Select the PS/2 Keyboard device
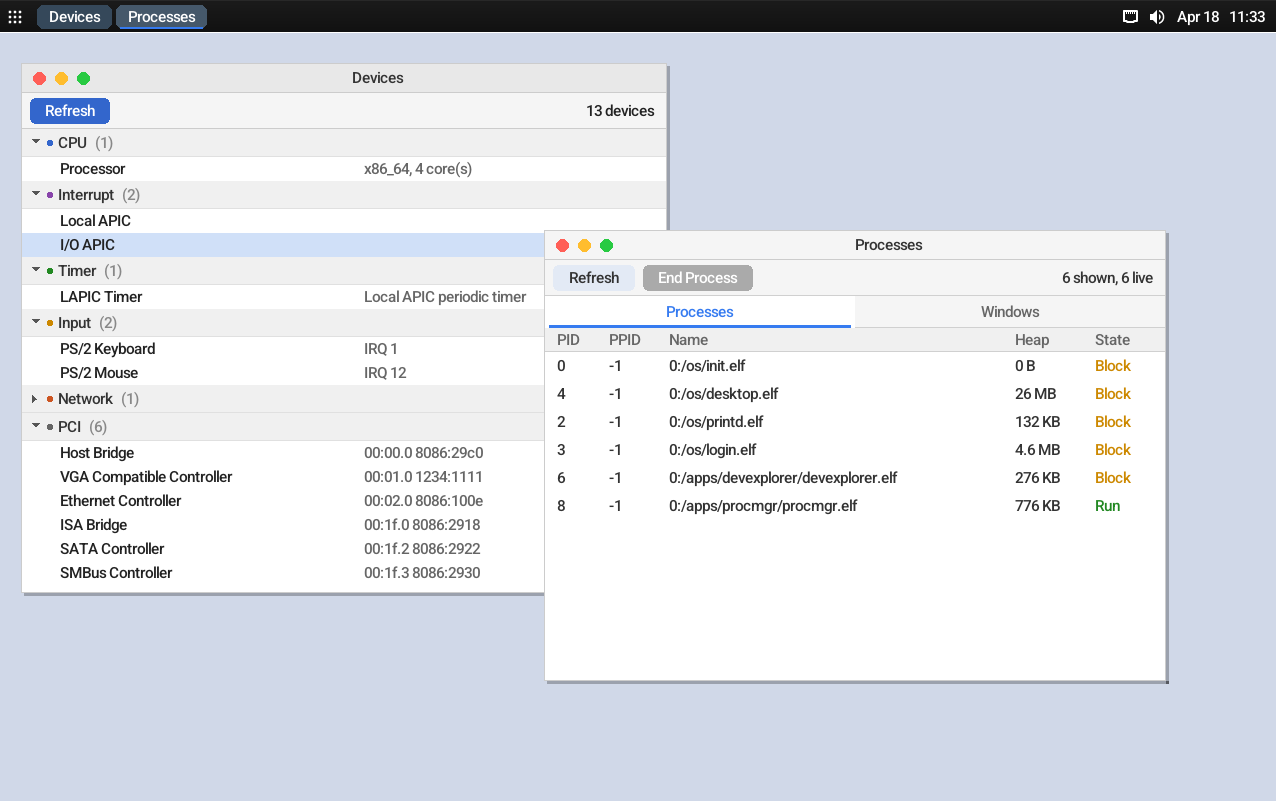Image resolution: width=1276 pixels, height=801 pixels. coord(284,349)
